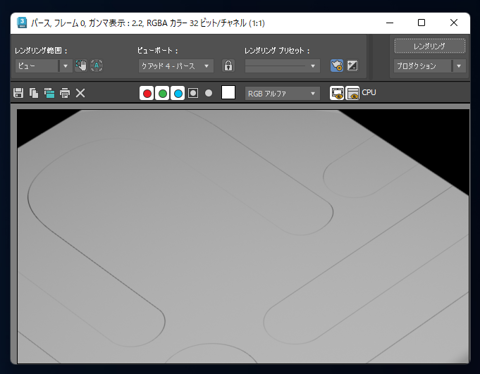Toggle the lock to viewport icon
The image size is (480, 374).
228,66
